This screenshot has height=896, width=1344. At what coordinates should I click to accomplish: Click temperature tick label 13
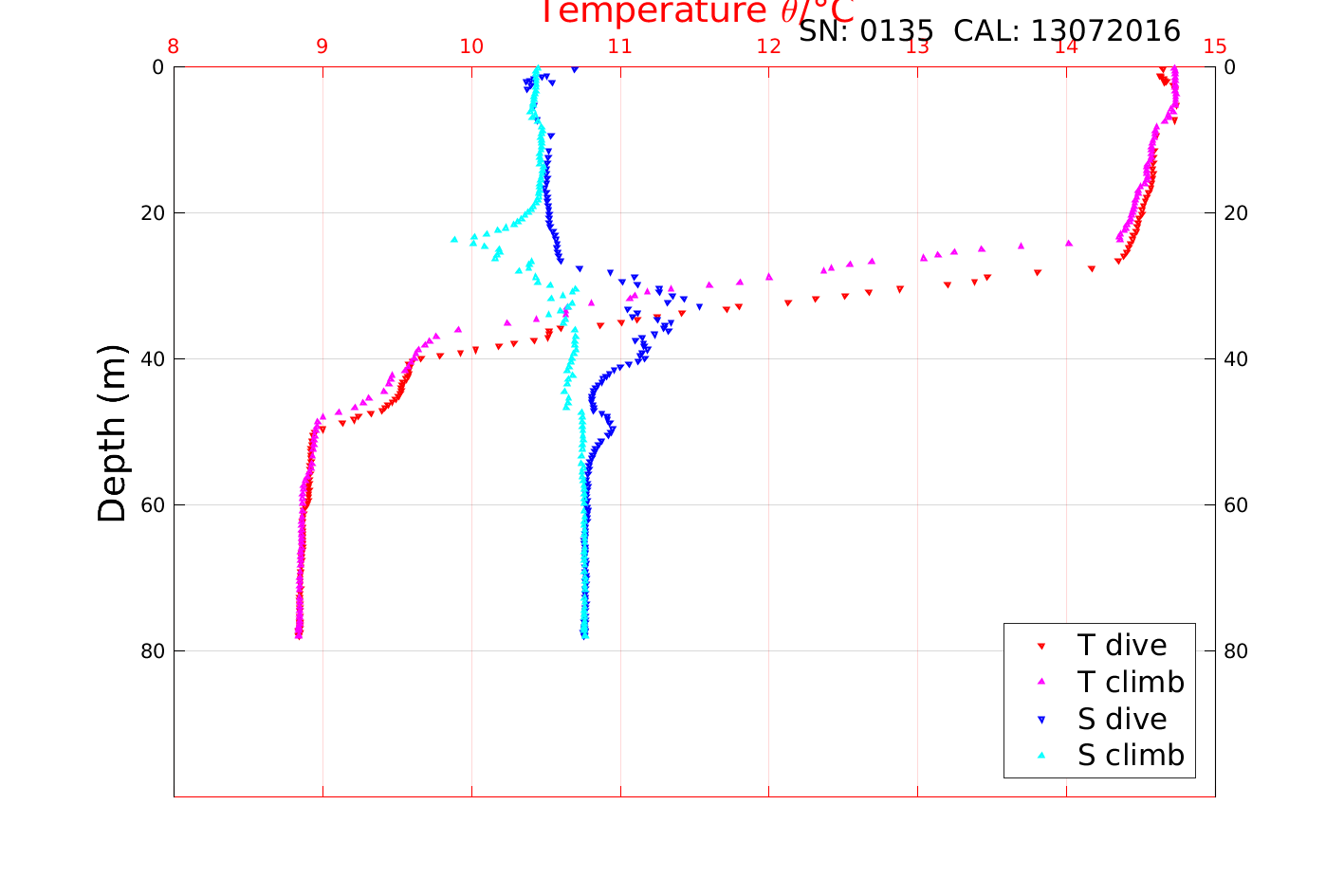[917, 46]
